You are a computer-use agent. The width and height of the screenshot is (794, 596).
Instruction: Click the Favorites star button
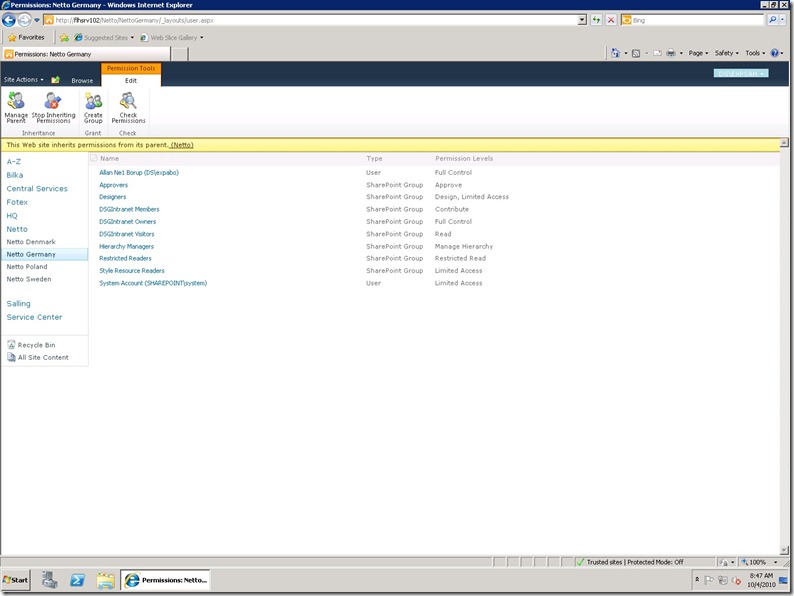coord(26,37)
